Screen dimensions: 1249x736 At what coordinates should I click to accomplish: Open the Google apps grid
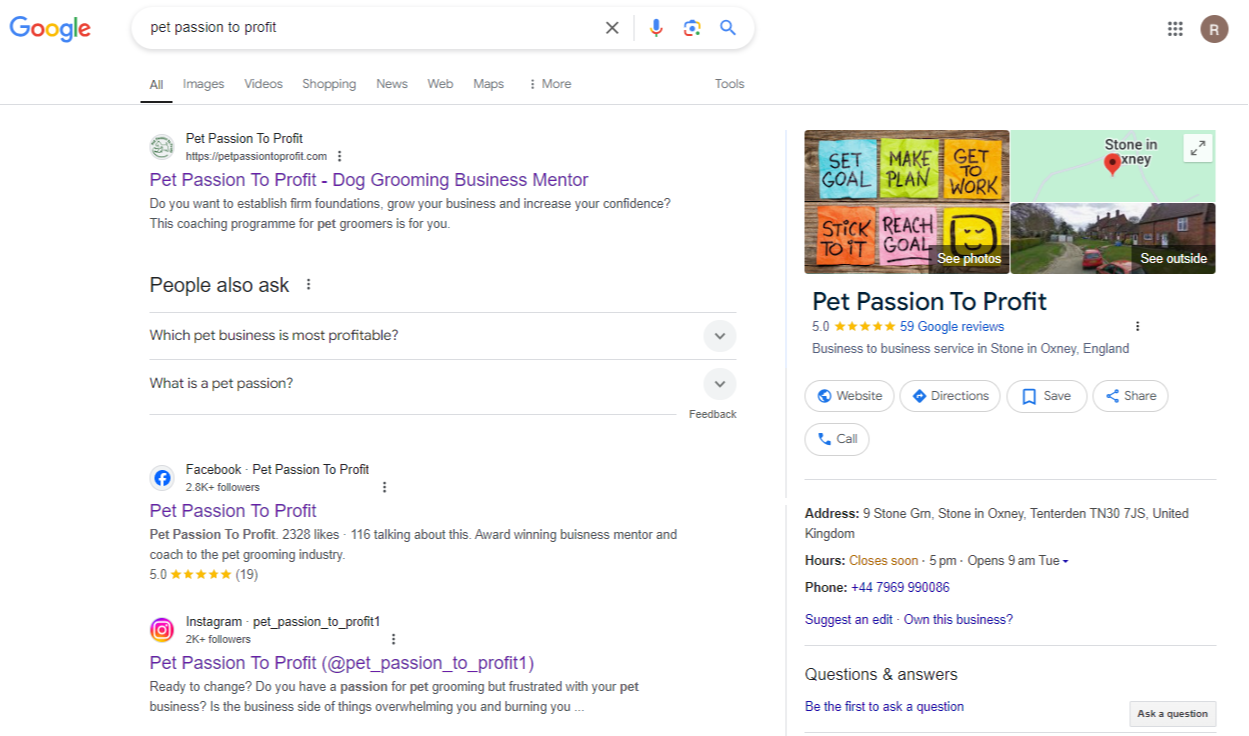click(x=1175, y=29)
